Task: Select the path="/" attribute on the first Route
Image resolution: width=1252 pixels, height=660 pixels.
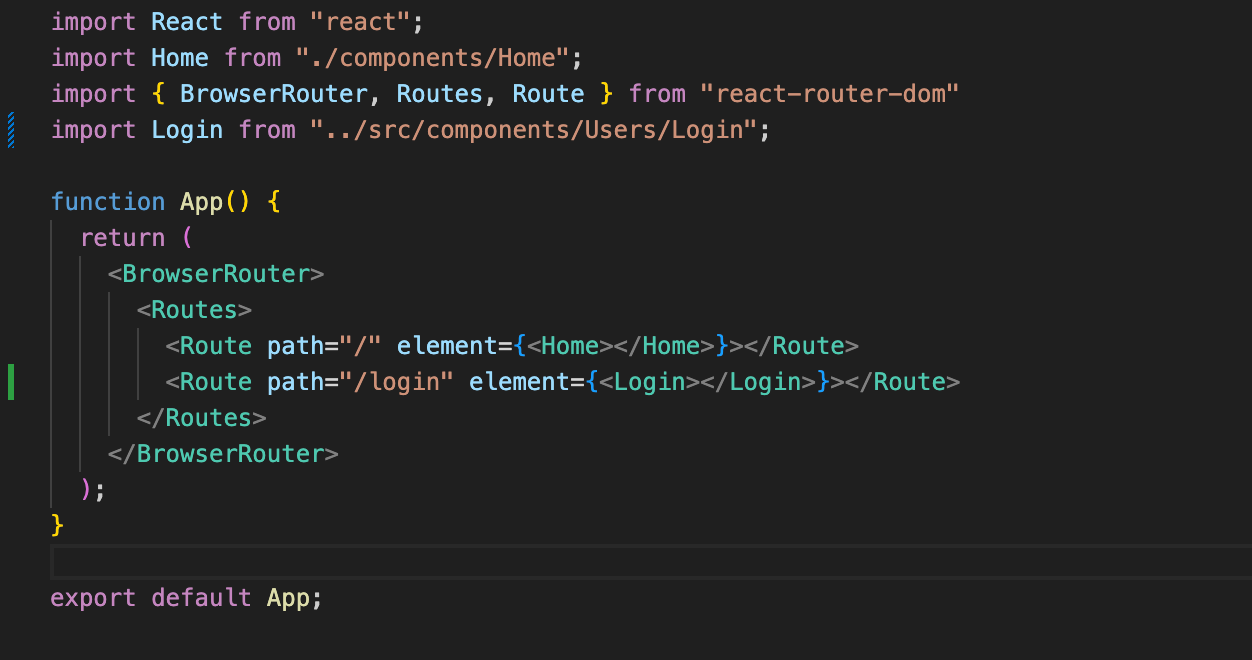Action: (322, 345)
